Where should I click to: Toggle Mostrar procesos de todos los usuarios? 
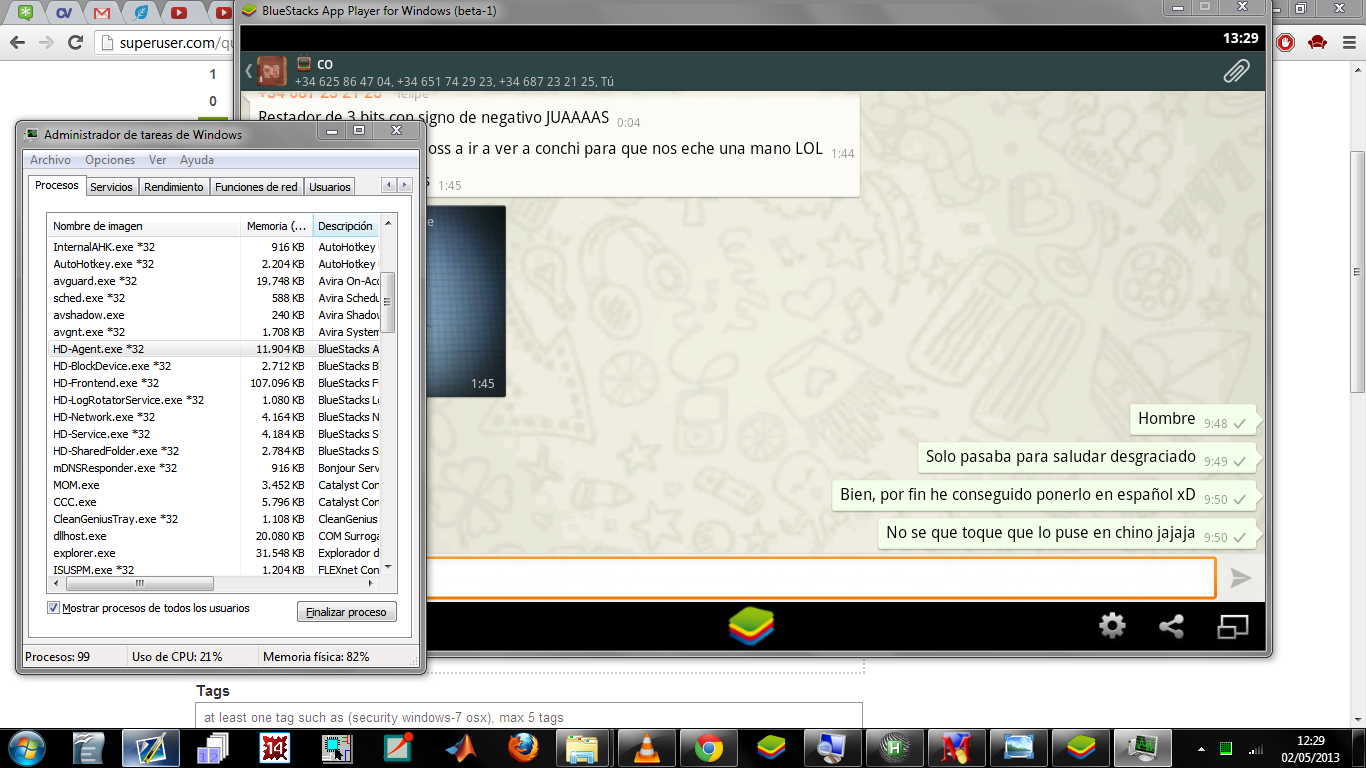(53, 608)
